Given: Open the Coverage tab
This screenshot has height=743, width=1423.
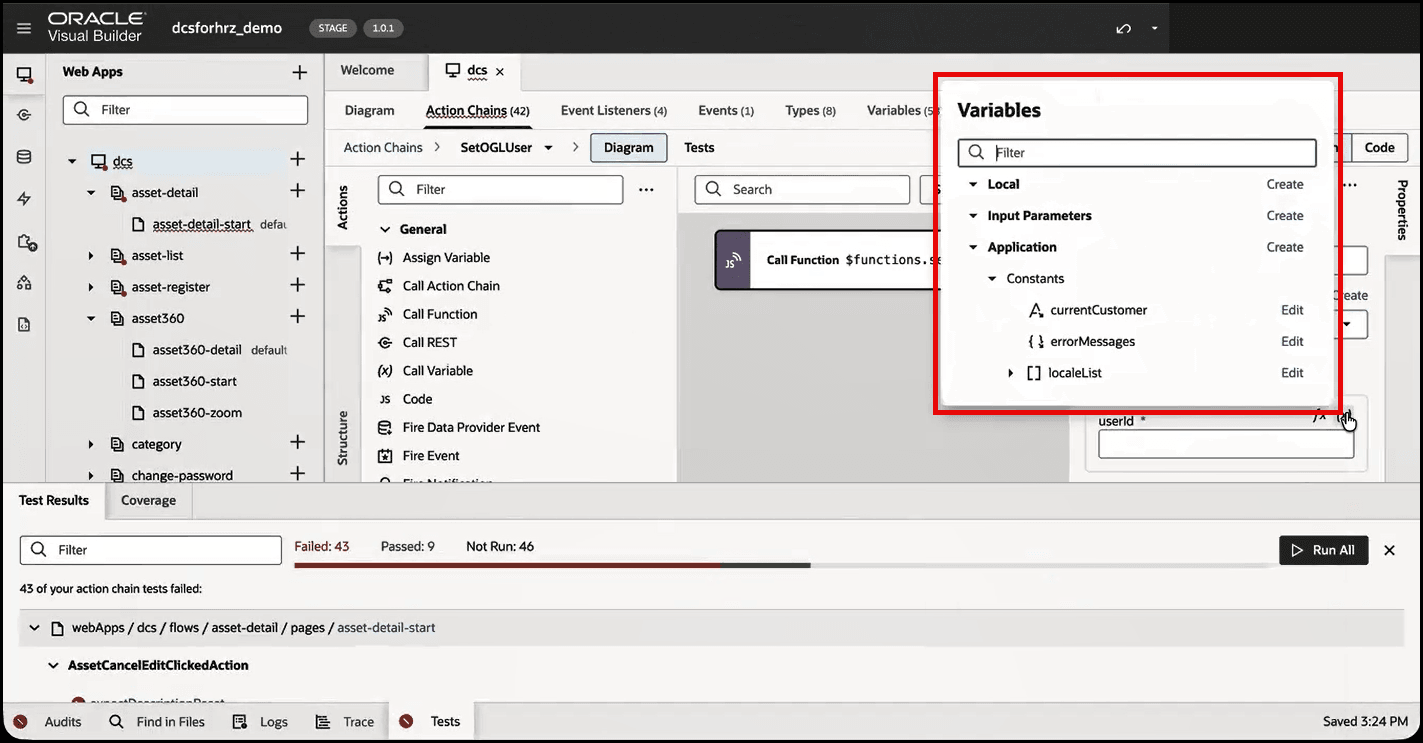Looking at the screenshot, I should coord(148,500).
